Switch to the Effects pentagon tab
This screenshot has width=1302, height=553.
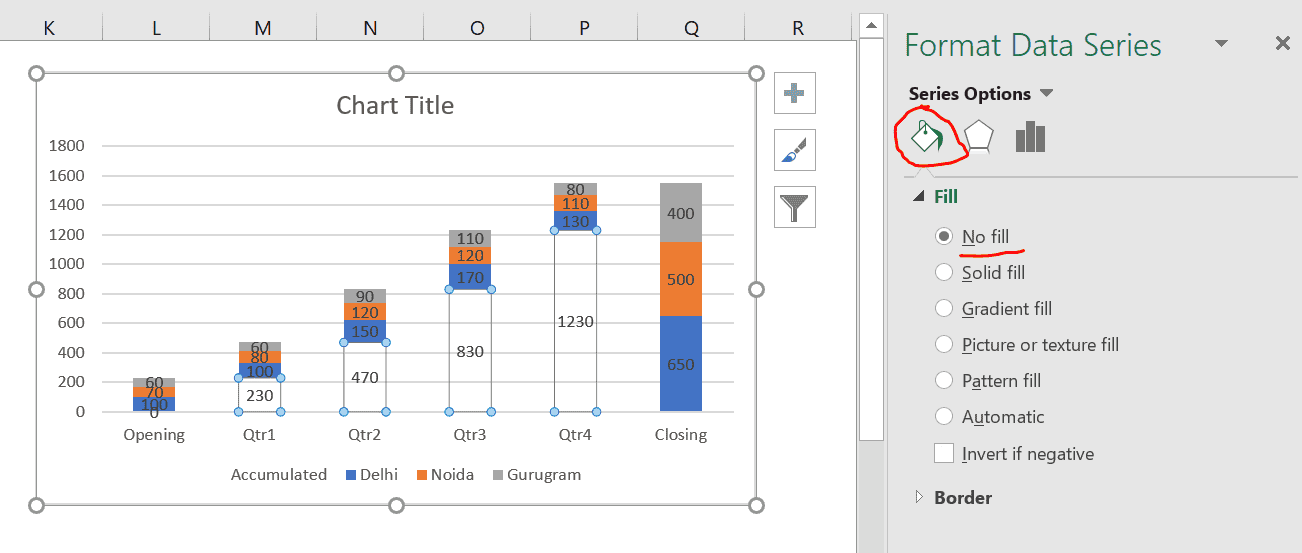click(977, 137)
